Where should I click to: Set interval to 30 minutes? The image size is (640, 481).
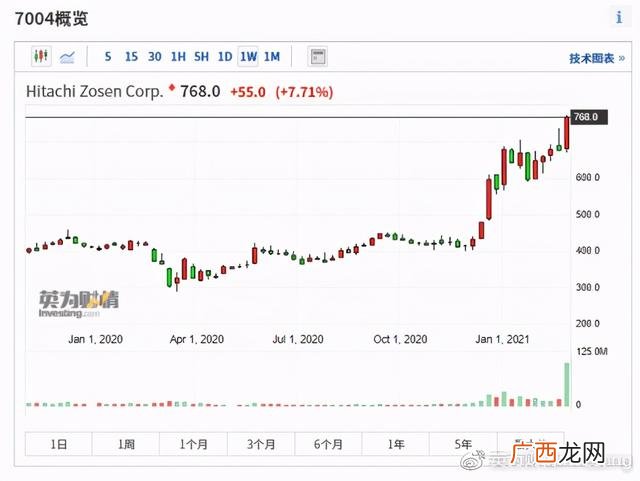point(154,56)
